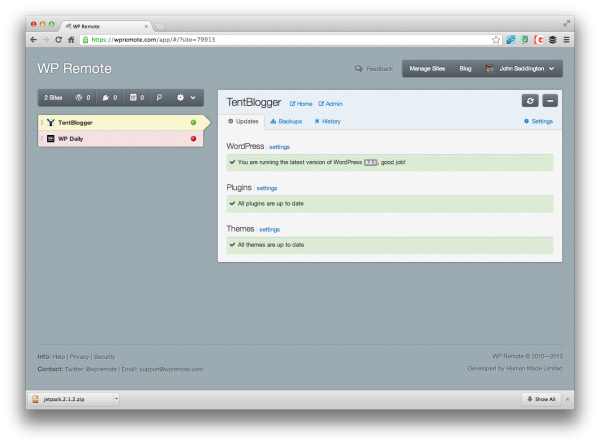Open the Chrome hamburger menu
The image size is (600, 445).
click(566, 40)
